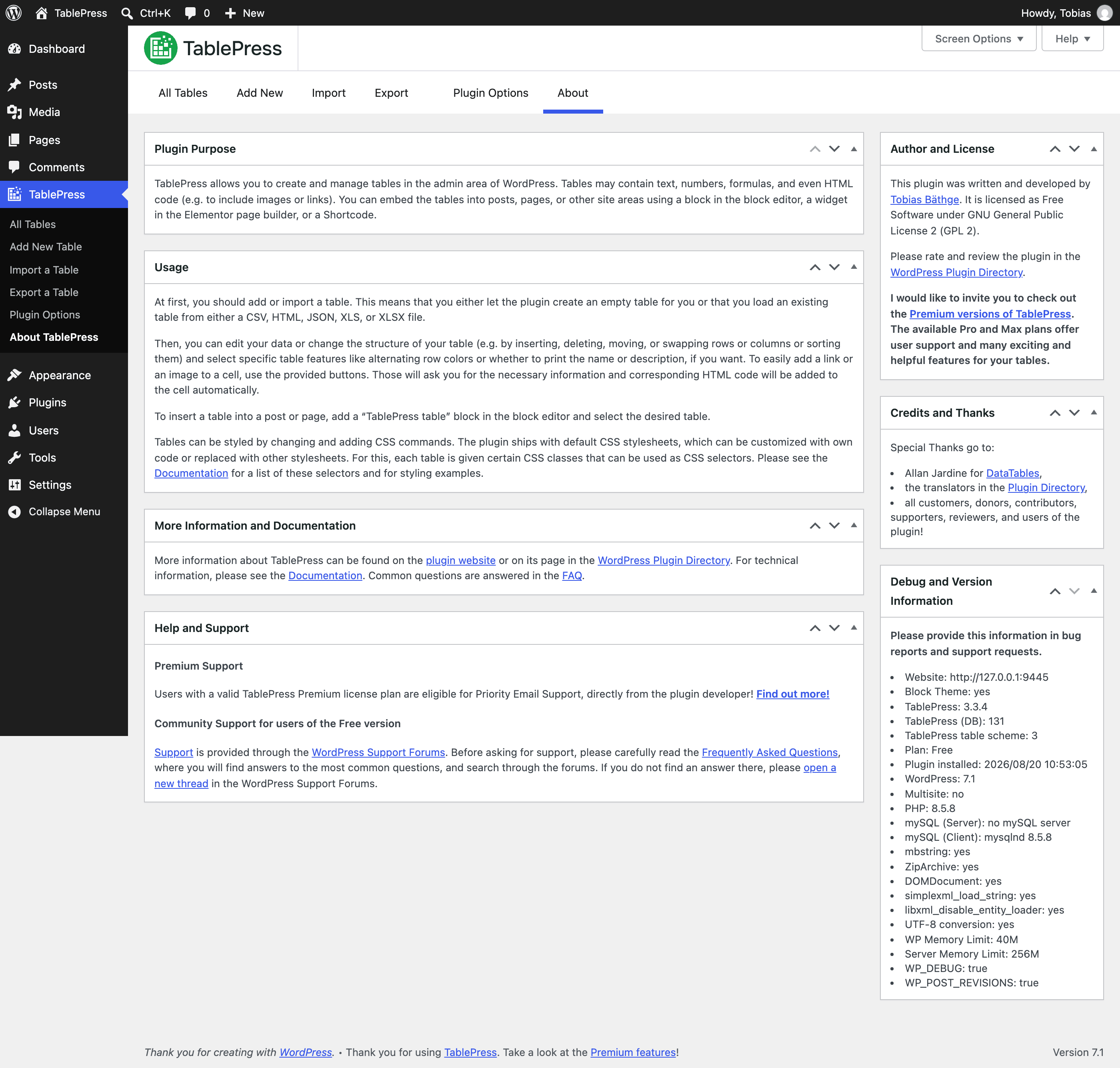Collapse the admin sidebar menu
This screenshot has width=1120, height=1068.
[64, 512]
